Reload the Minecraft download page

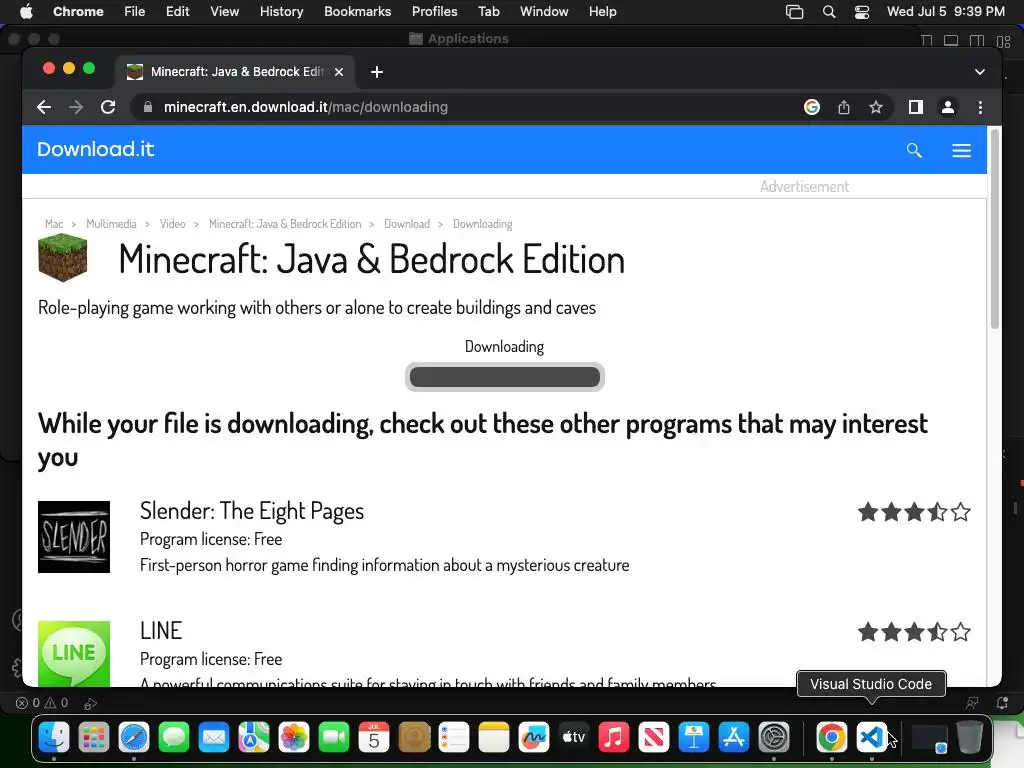tap(108, 107)
